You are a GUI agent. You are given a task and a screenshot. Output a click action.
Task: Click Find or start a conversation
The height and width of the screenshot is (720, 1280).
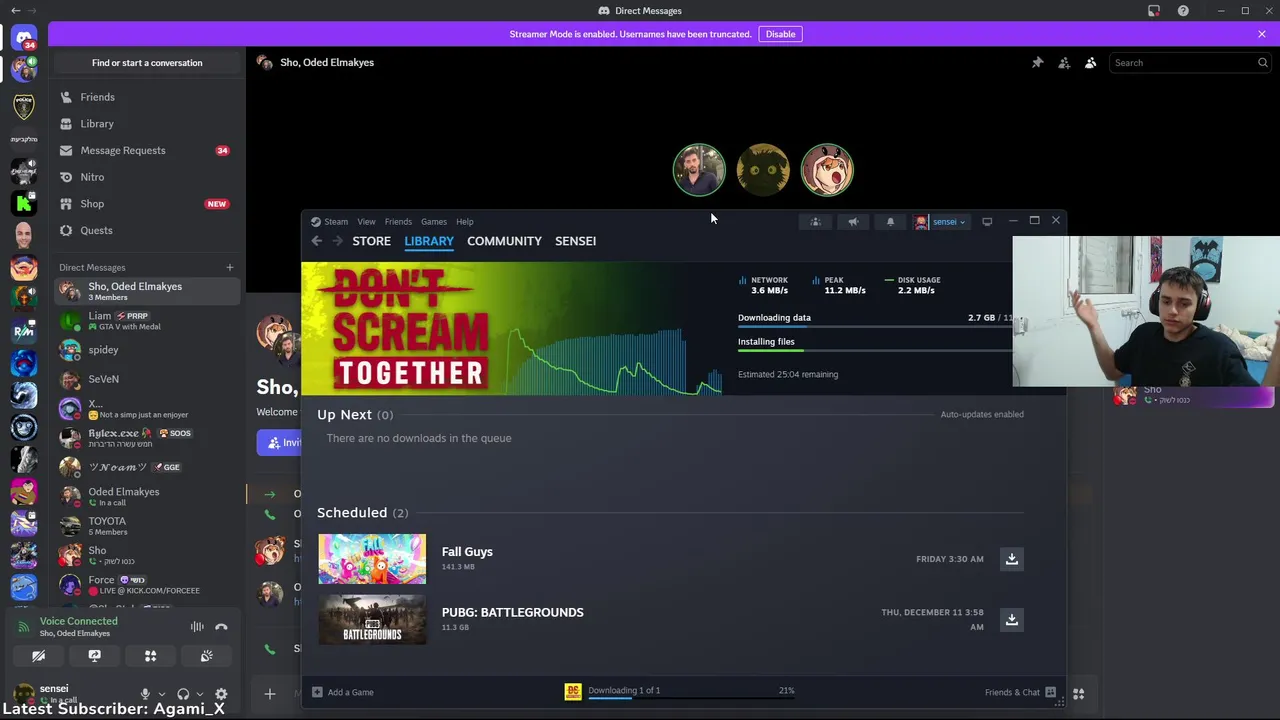click(147, 63)
